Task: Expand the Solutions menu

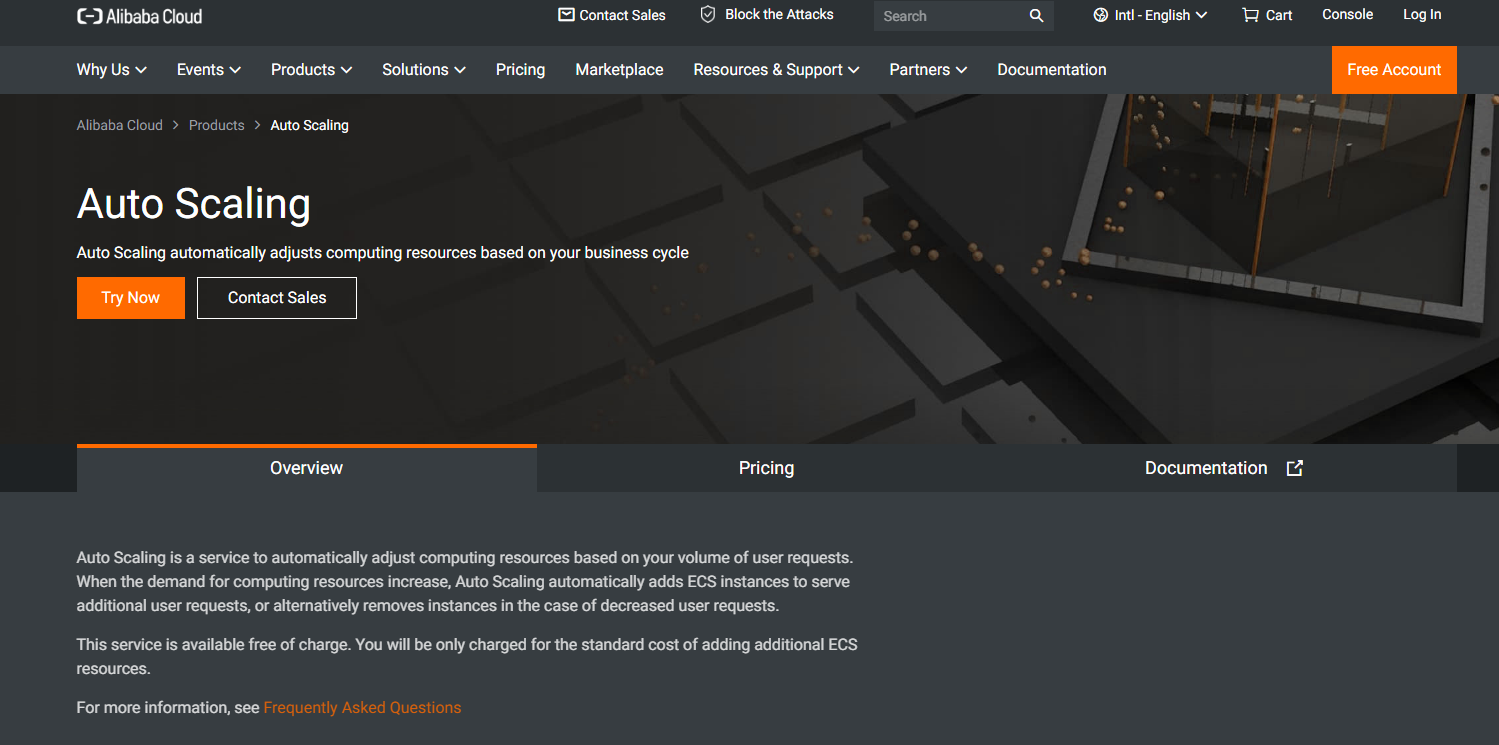Action: [424, 70]
